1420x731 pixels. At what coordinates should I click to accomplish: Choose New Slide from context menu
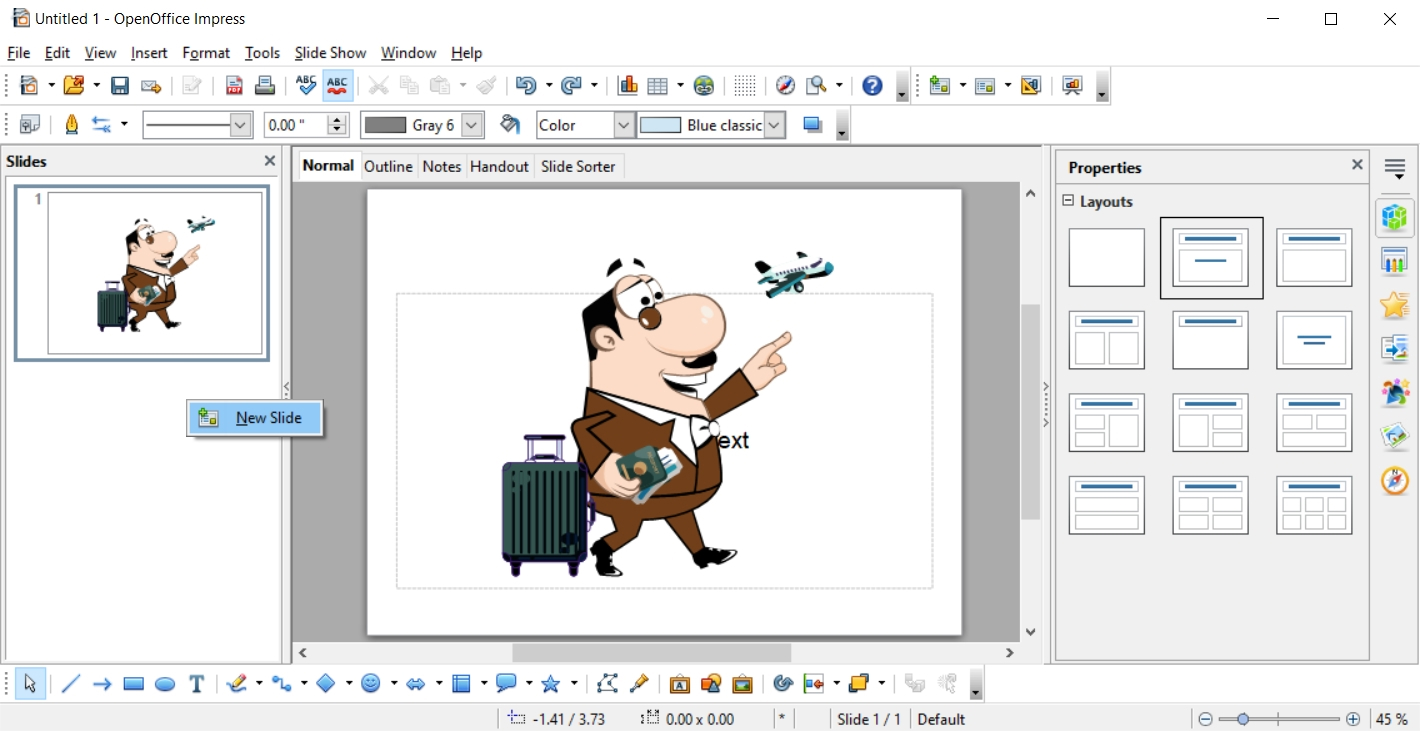coord(255,418)
